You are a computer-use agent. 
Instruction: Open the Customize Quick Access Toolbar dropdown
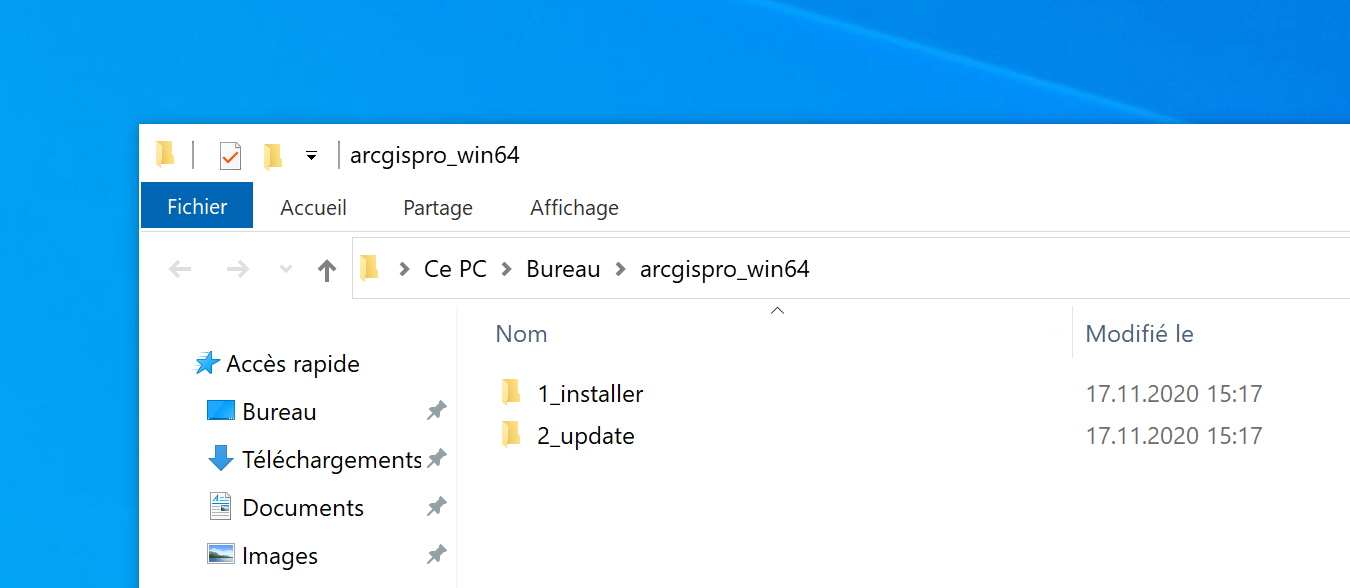point(311,156)
